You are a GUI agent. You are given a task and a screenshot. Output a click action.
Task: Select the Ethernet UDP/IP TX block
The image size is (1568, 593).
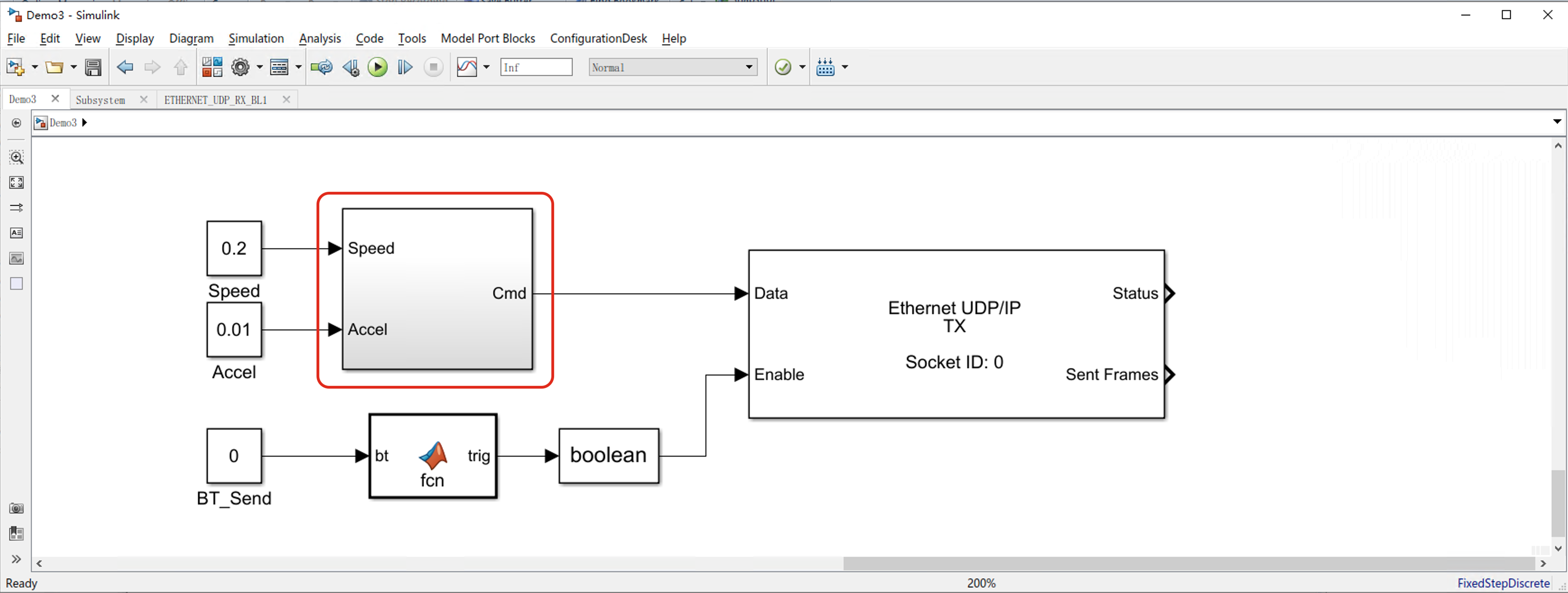(x=956, y=334)
